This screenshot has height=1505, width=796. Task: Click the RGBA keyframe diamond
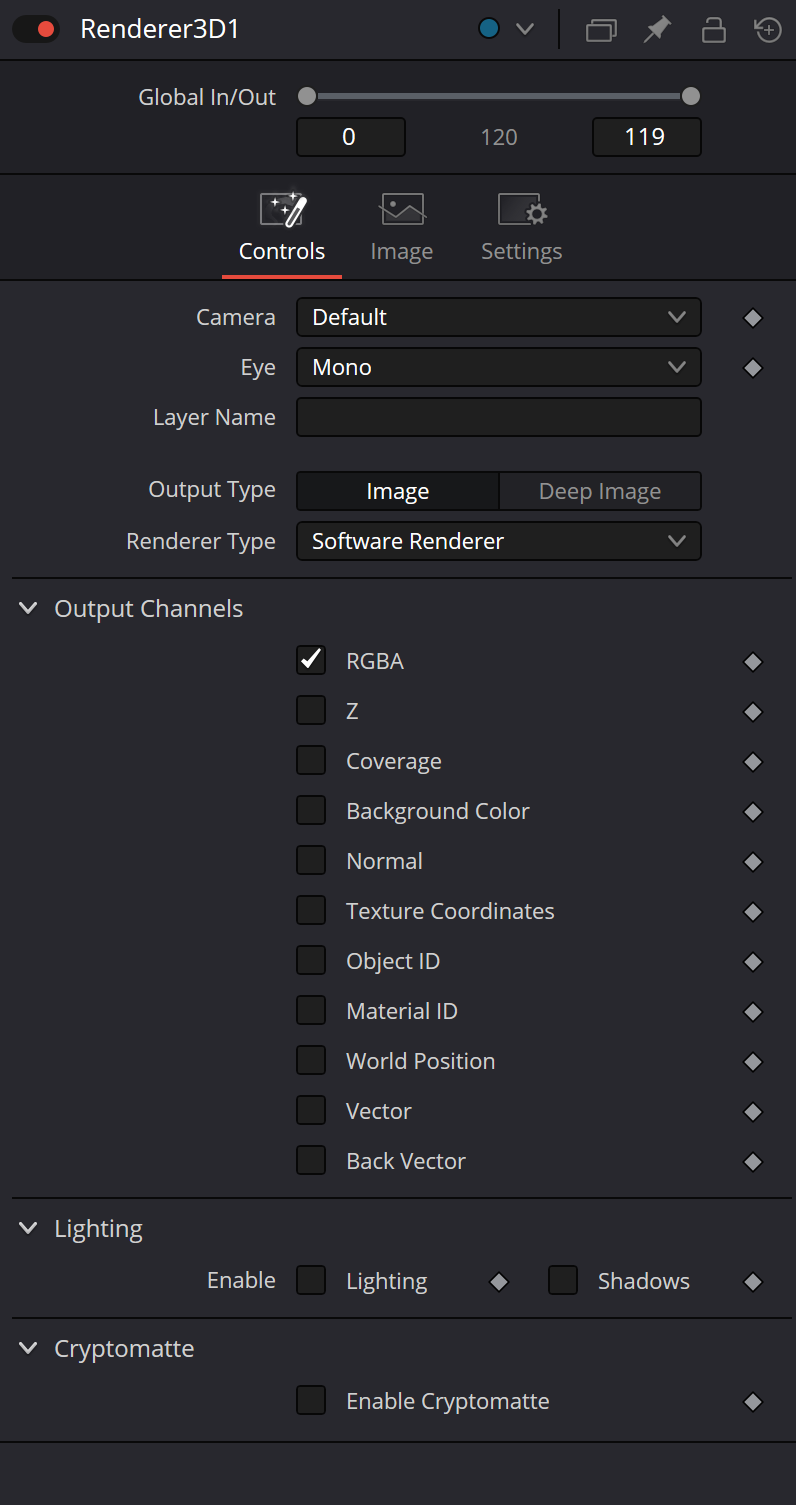click(x=753, y=662)
